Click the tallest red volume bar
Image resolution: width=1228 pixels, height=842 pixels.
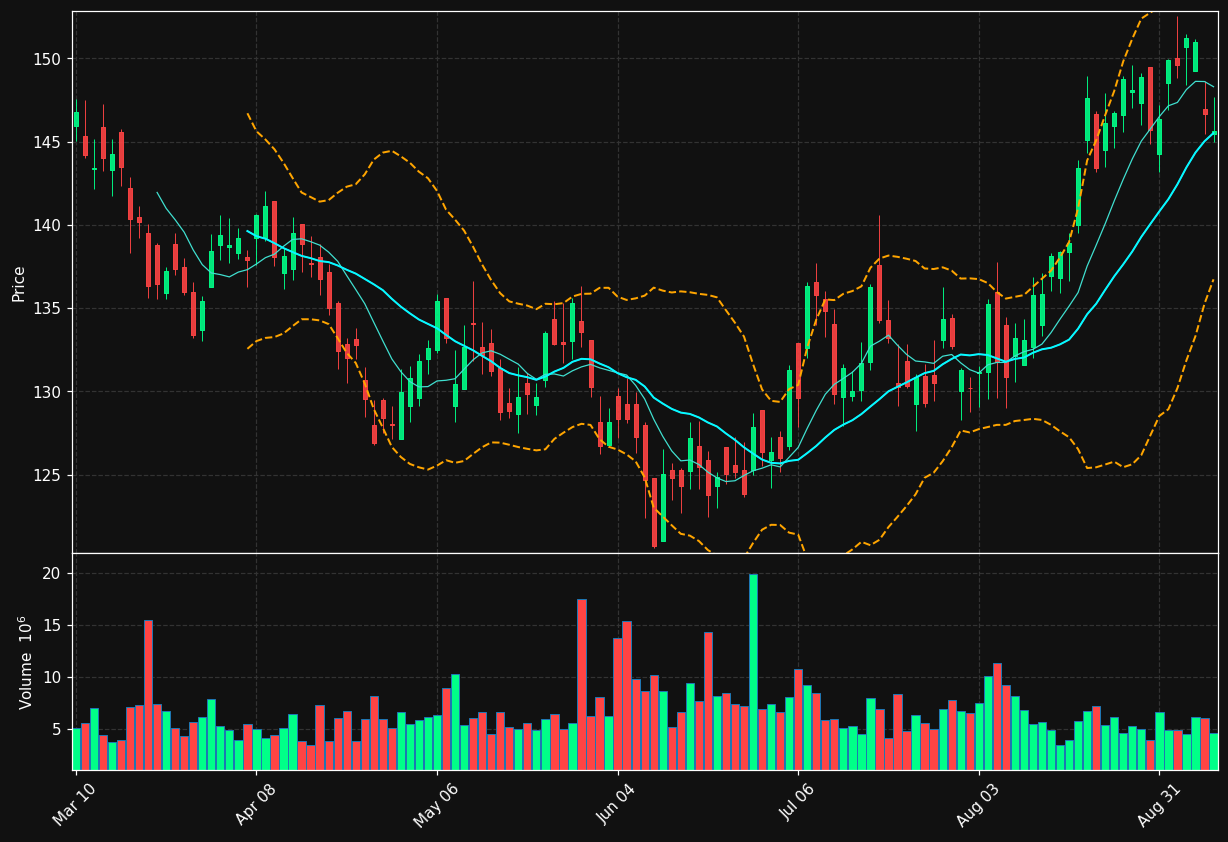tap(582, 685)
